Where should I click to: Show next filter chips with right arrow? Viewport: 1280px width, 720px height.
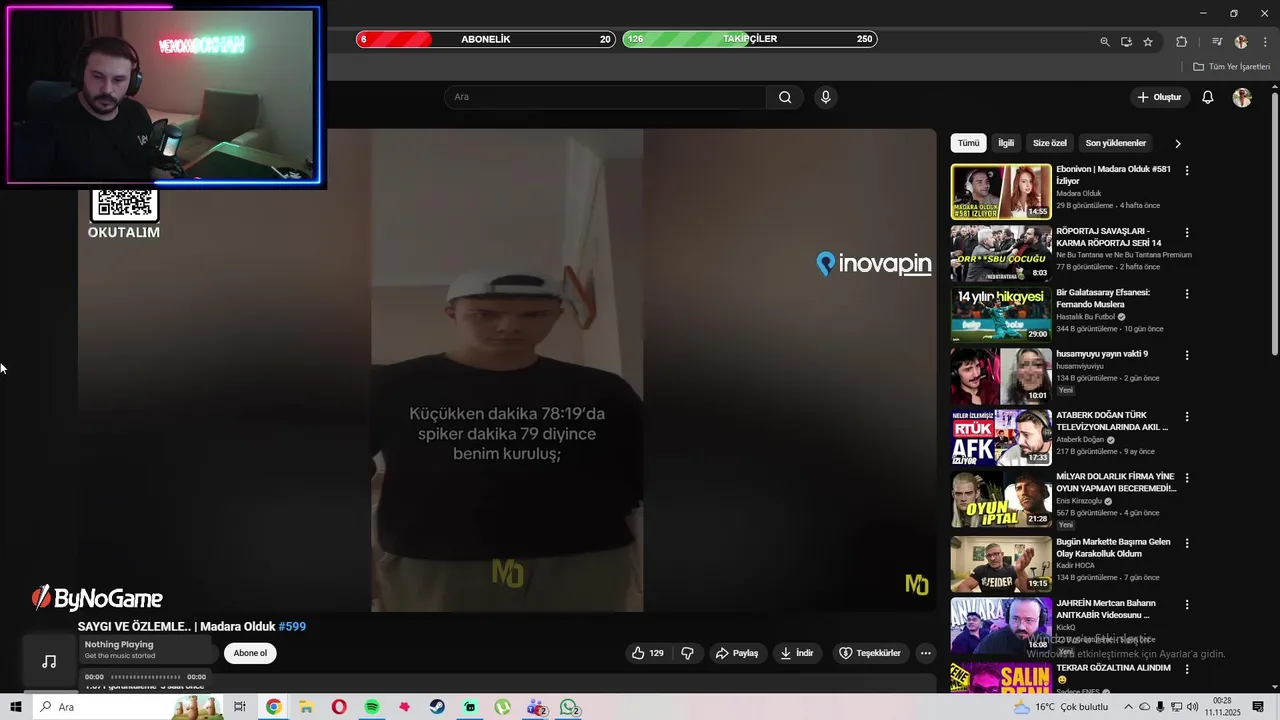click(1177, 143)
